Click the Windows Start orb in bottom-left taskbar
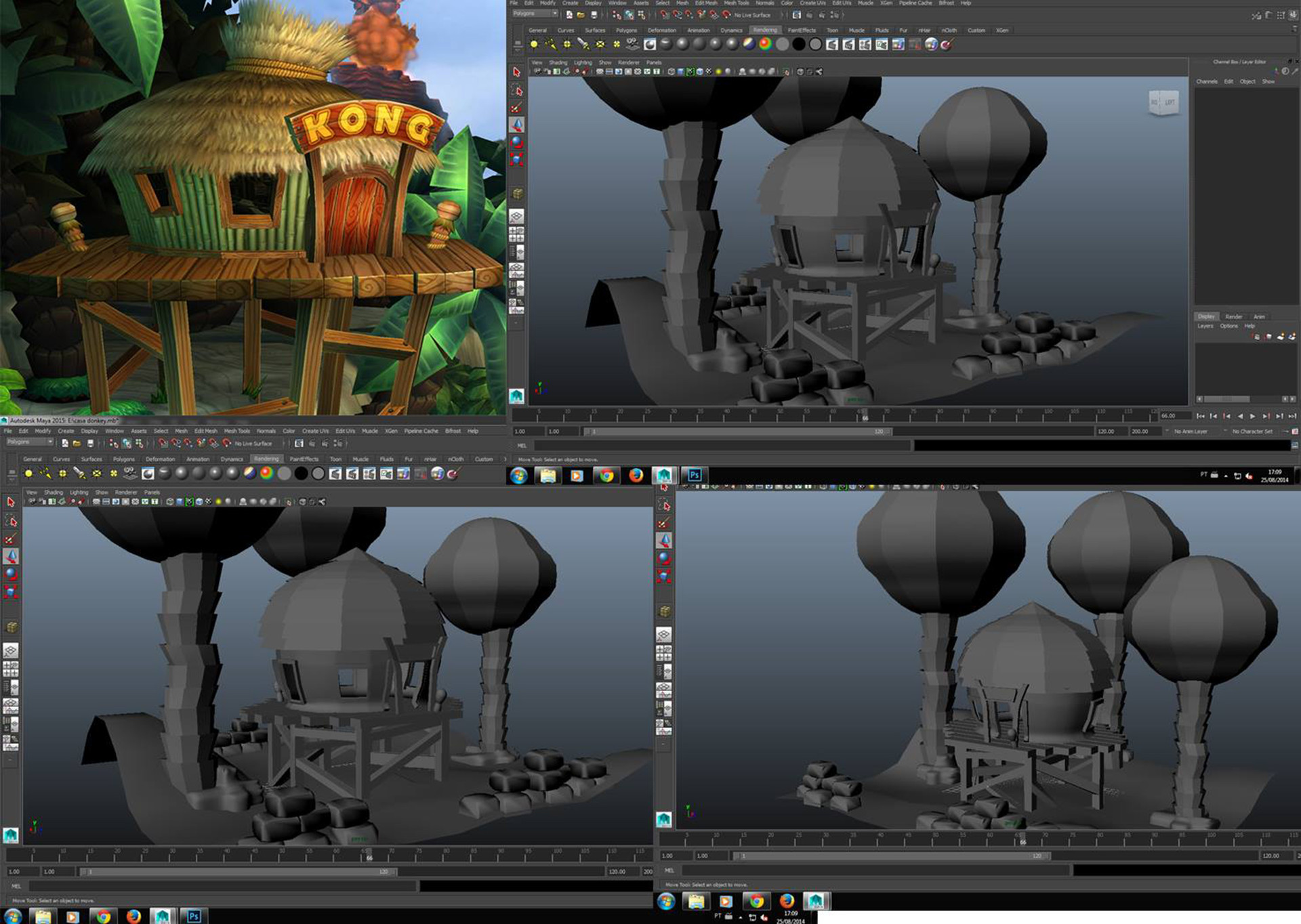The height and width of the screenshot is (924, 1301). (x=12, y=917)
